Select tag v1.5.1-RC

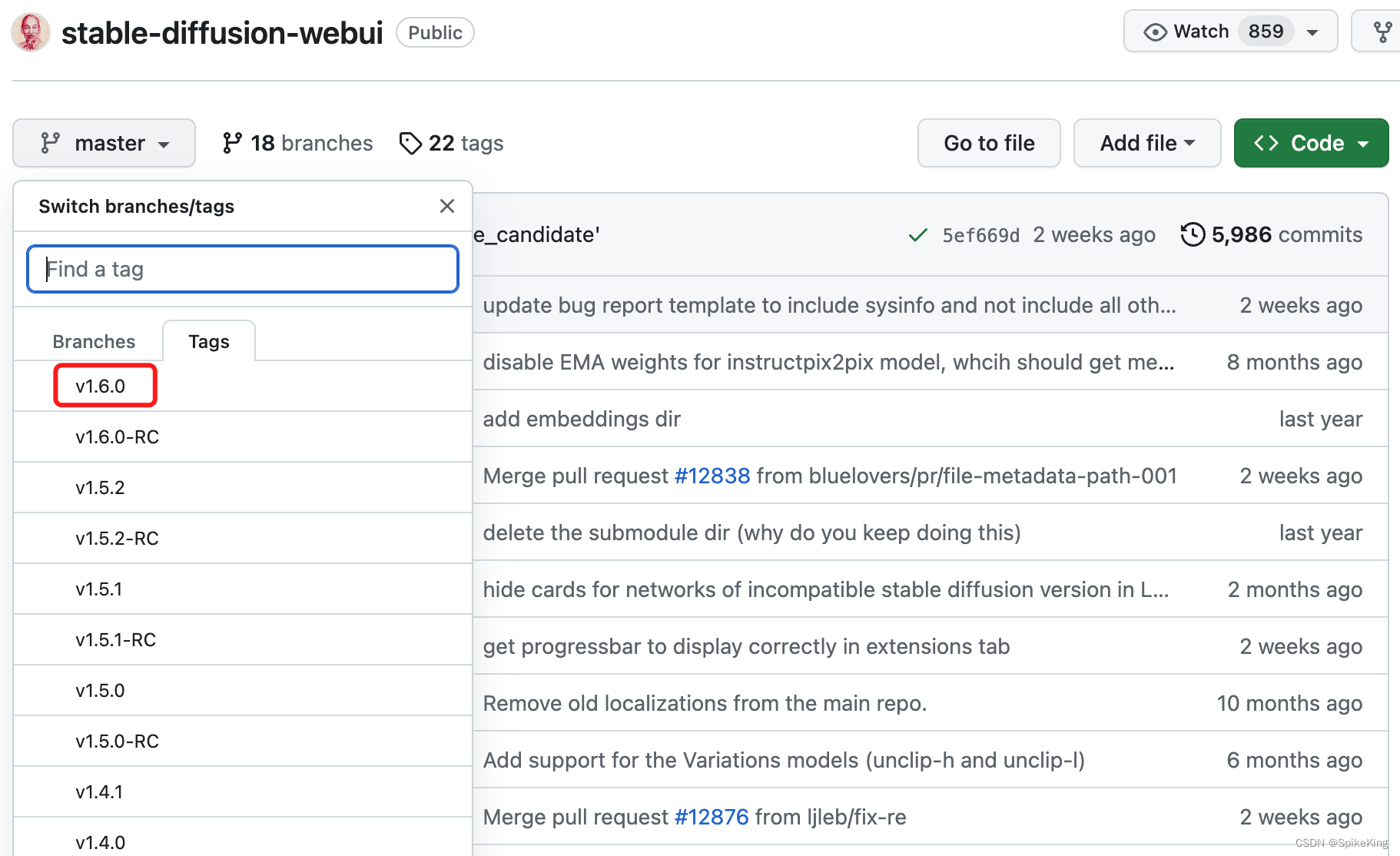click(x=243, y=639)
